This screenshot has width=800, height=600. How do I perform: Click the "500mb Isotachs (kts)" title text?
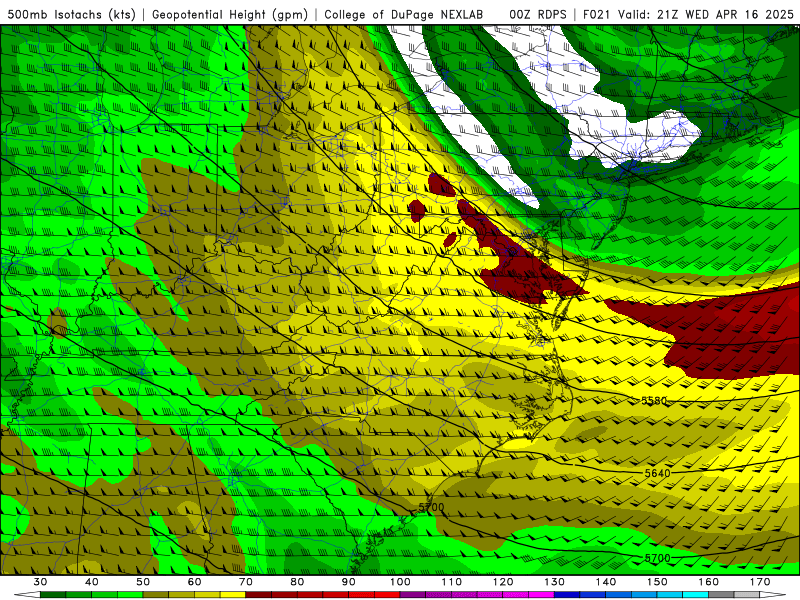coord(71,15)
